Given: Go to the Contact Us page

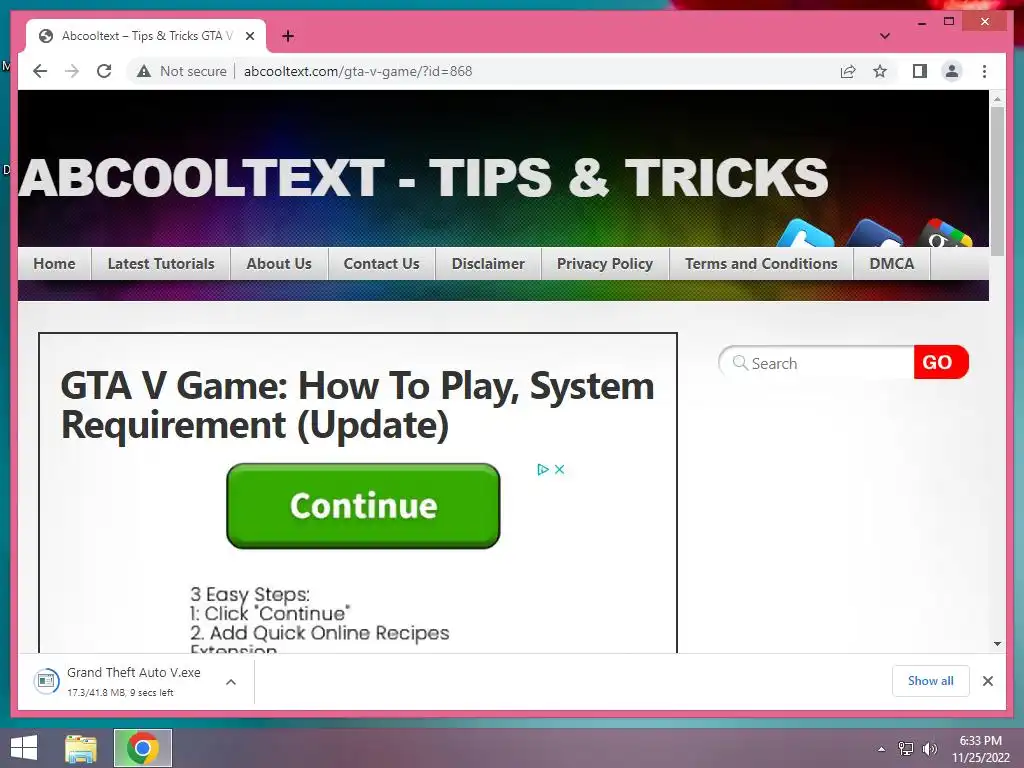Looking at the screenshot, I should click(x=381, y=264).
